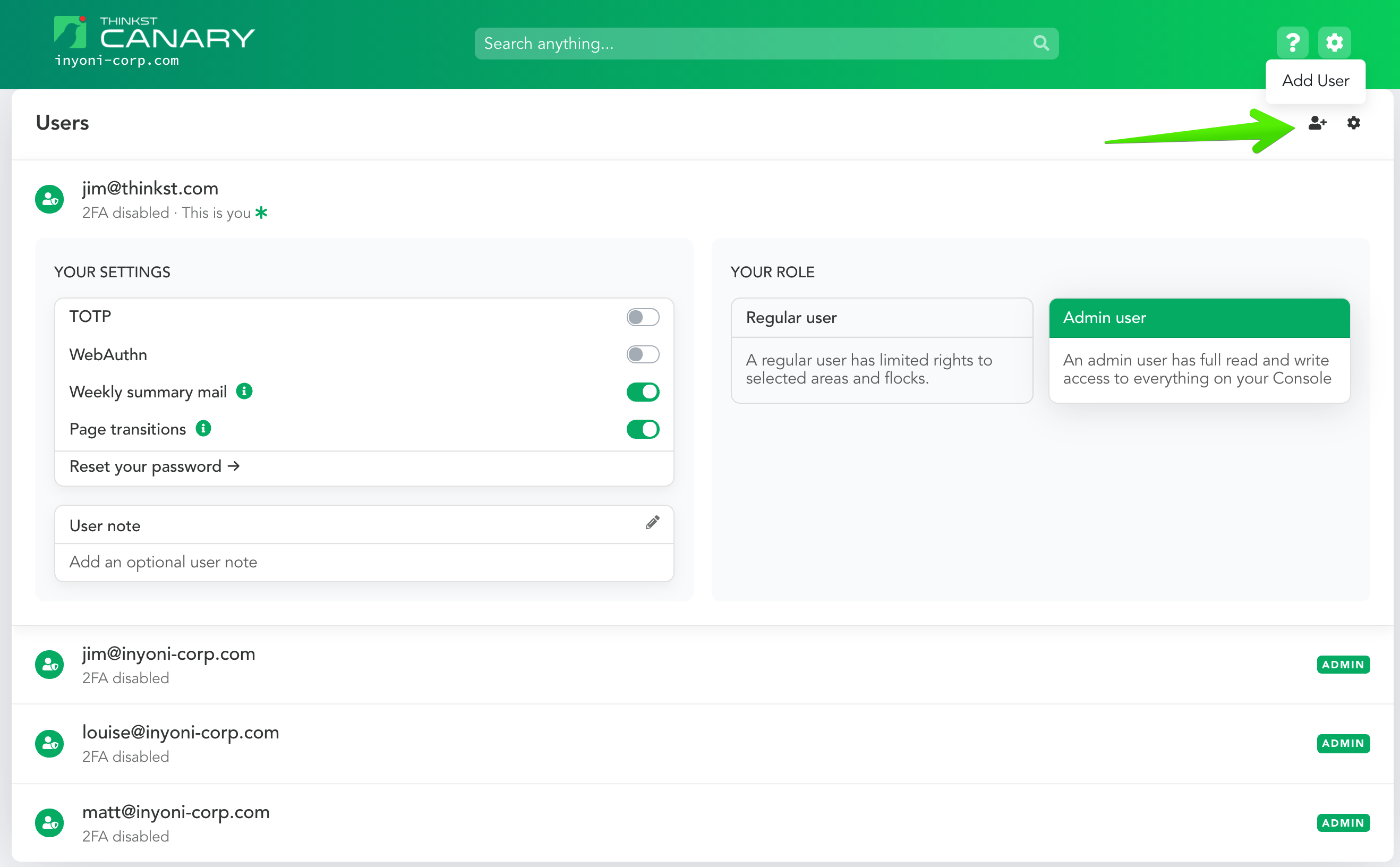The width and height of the screenshot is (1400, 867).
Task: Click the info icon beside Page transitions
Action: click(x=203, y=428)
